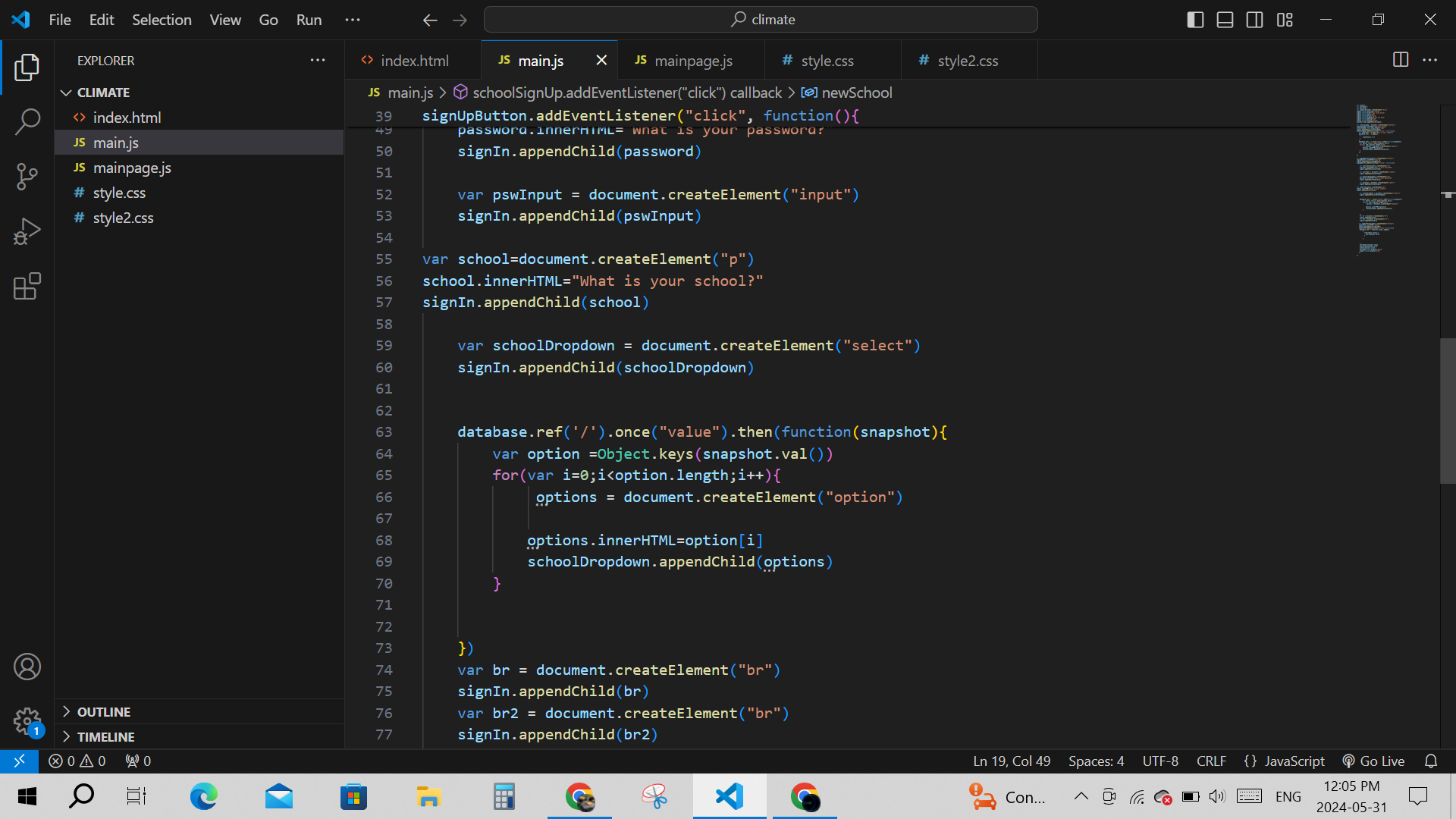
Task: Open the Manage gear settings
Action: click(x=27, y=720)
